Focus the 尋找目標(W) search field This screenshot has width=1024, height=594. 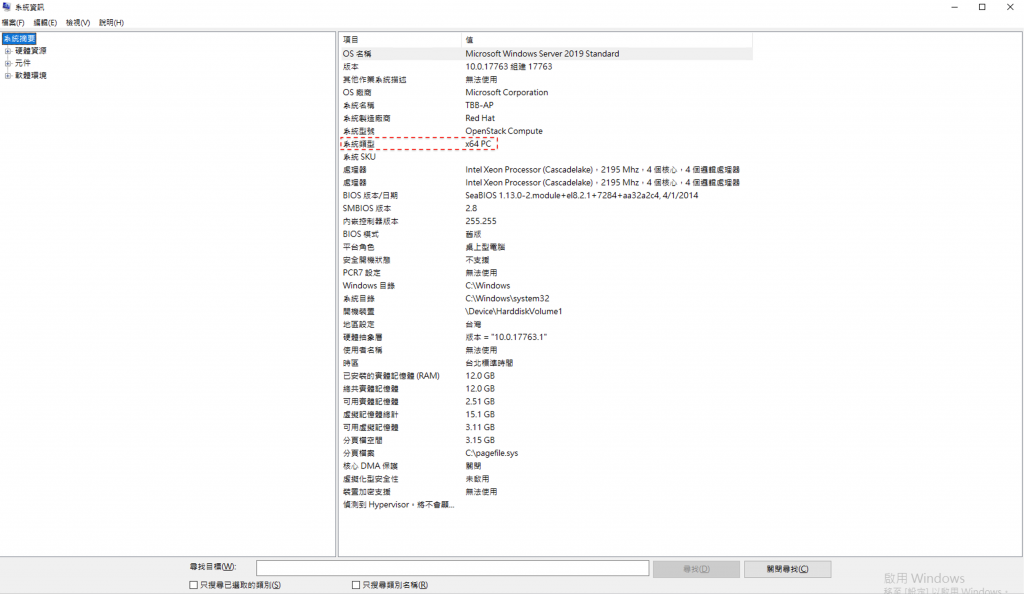pyautogui.click(x=453, y=569)
